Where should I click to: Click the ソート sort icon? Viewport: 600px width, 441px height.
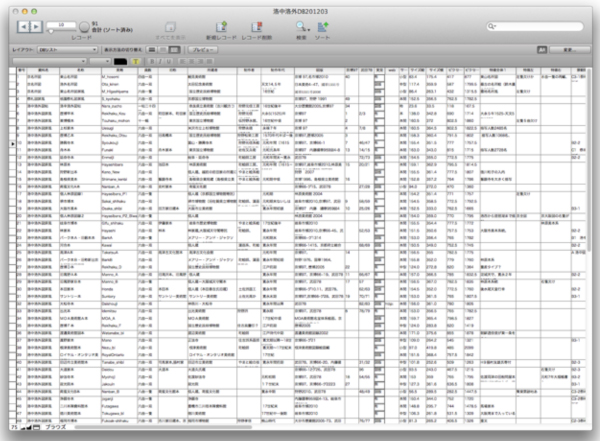pyautogui.click(x=322, y=27)
